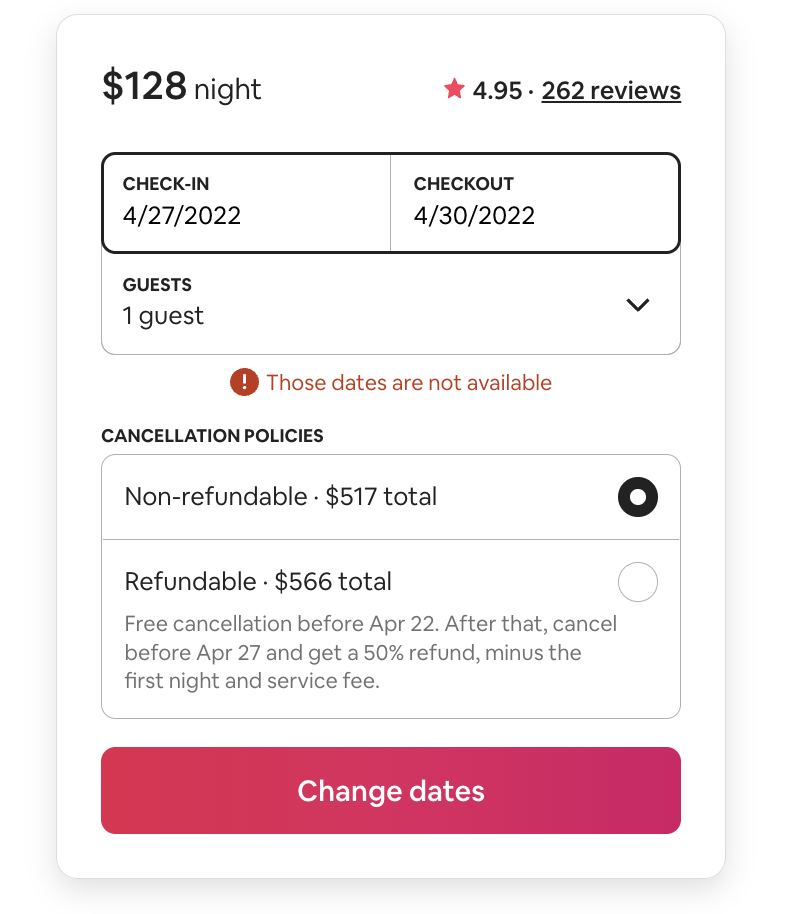Open the 262 reviews link
Image resolution: width=810 pixels, height=914 pixels.
611,91
